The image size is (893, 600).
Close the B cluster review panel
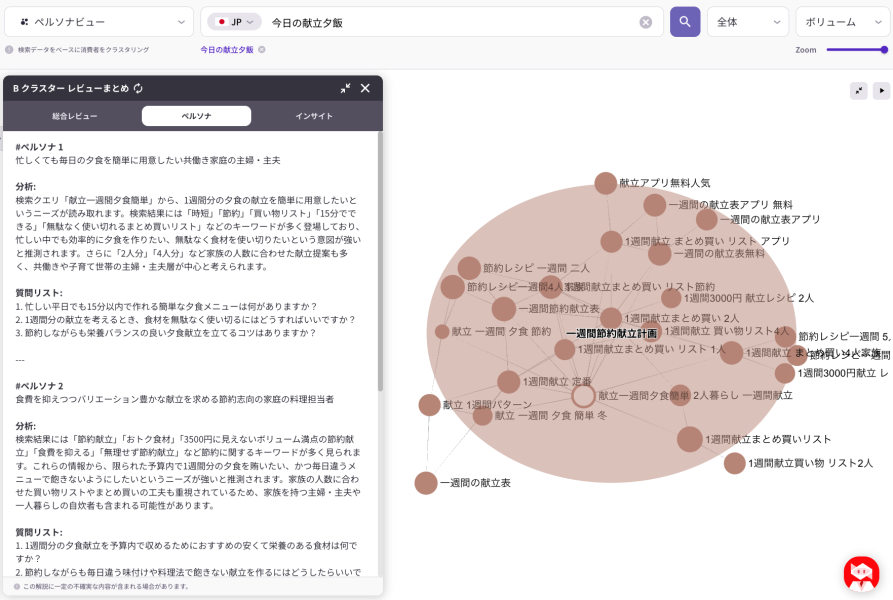click(365, 88)
